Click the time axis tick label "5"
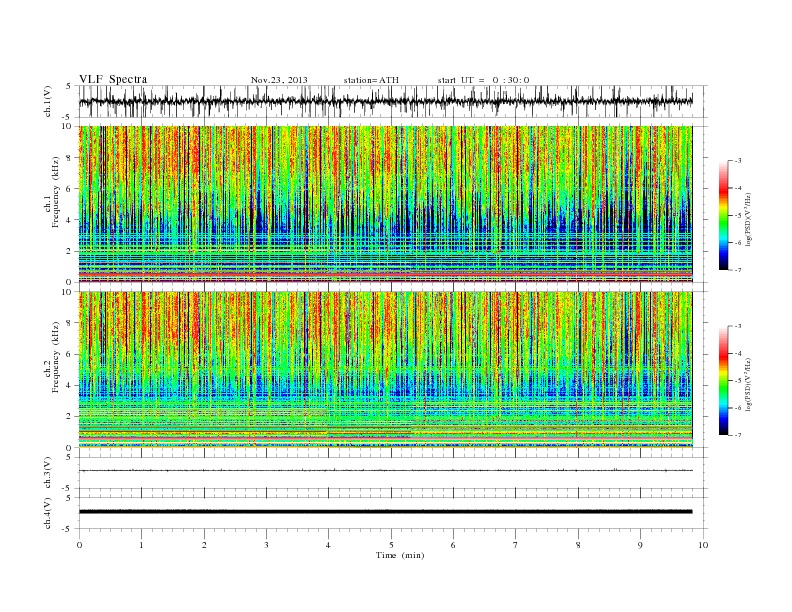The height and width of the screenshot is (612, 792). (391, 545)
